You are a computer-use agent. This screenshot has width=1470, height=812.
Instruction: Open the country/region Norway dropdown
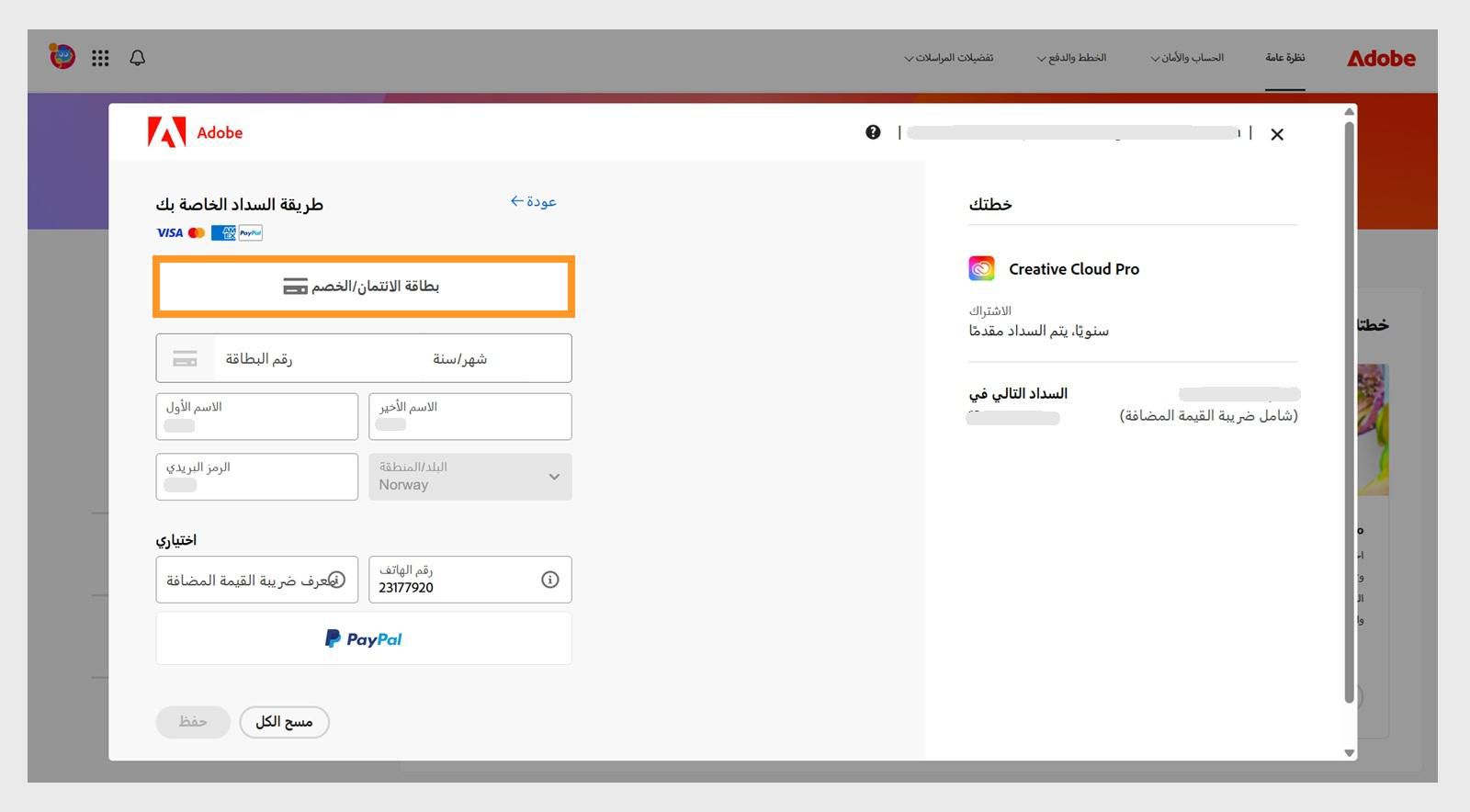pos(470,477)
